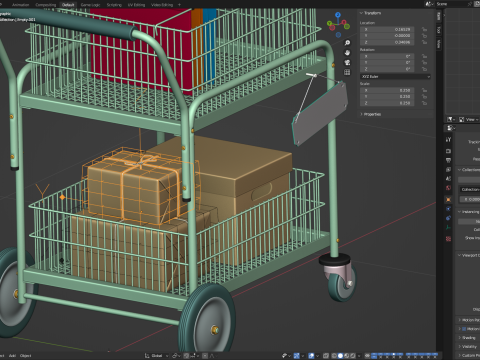The image size is (480, 360).
Task: Toggle lock on Rotation Y
Action: (x=424, y=63)
